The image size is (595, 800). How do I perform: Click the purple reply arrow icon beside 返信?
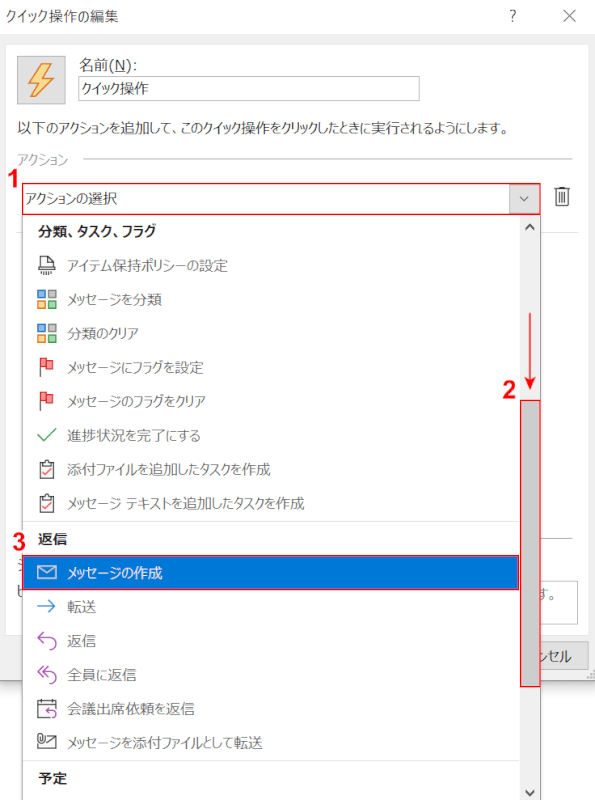(46, 641)
